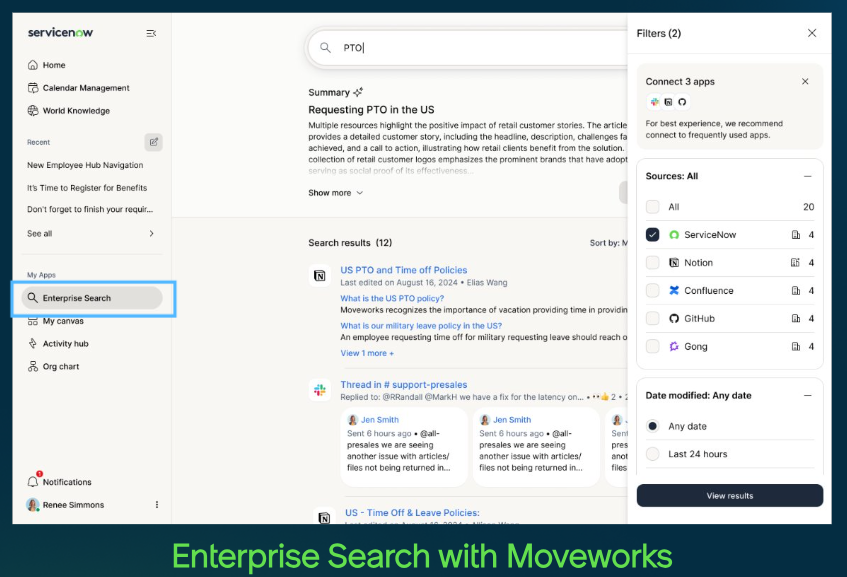Viewport: 847px width, 577px height.
Task: Click document count icon in Gong row
Action: [796, 346]
